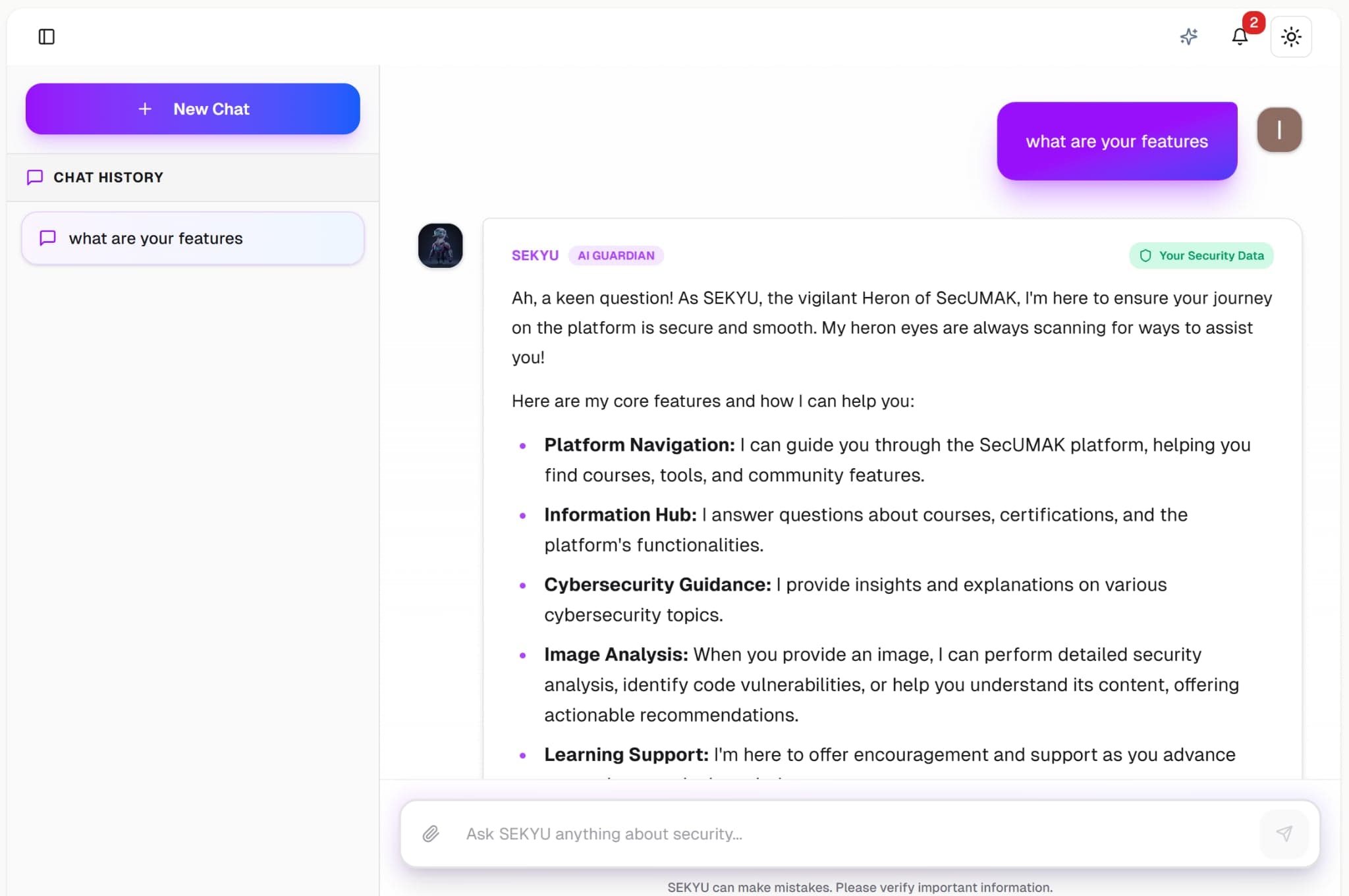The image size is (1349, 896).
Task: Open the notifications bell
Action: (x=1240, y=38)
